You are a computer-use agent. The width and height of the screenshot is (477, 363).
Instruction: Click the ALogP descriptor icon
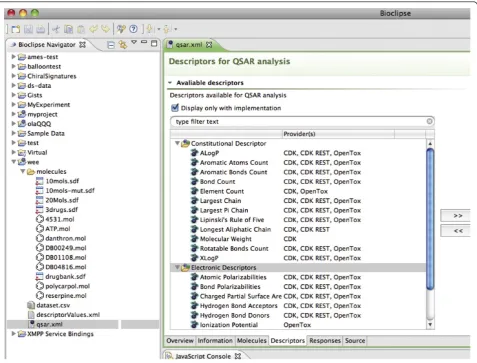click(194, 153)
